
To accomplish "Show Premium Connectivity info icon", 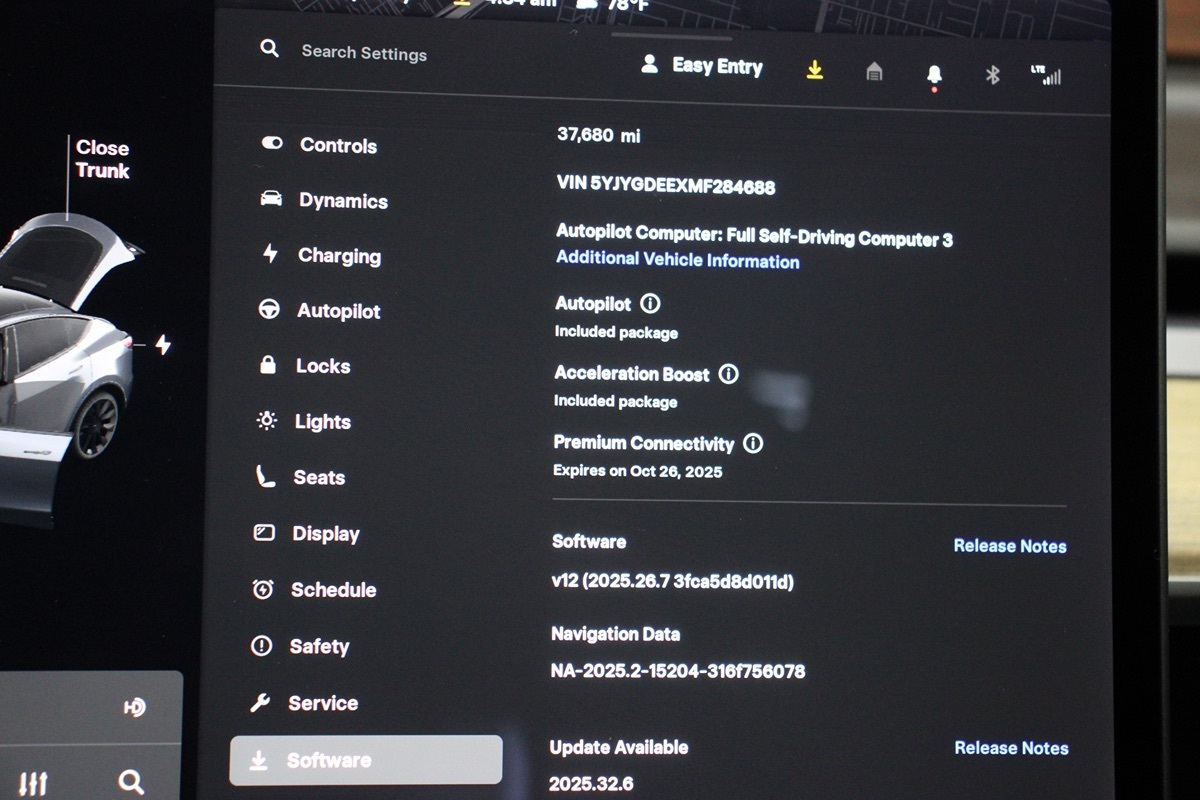I will point(753,443).
